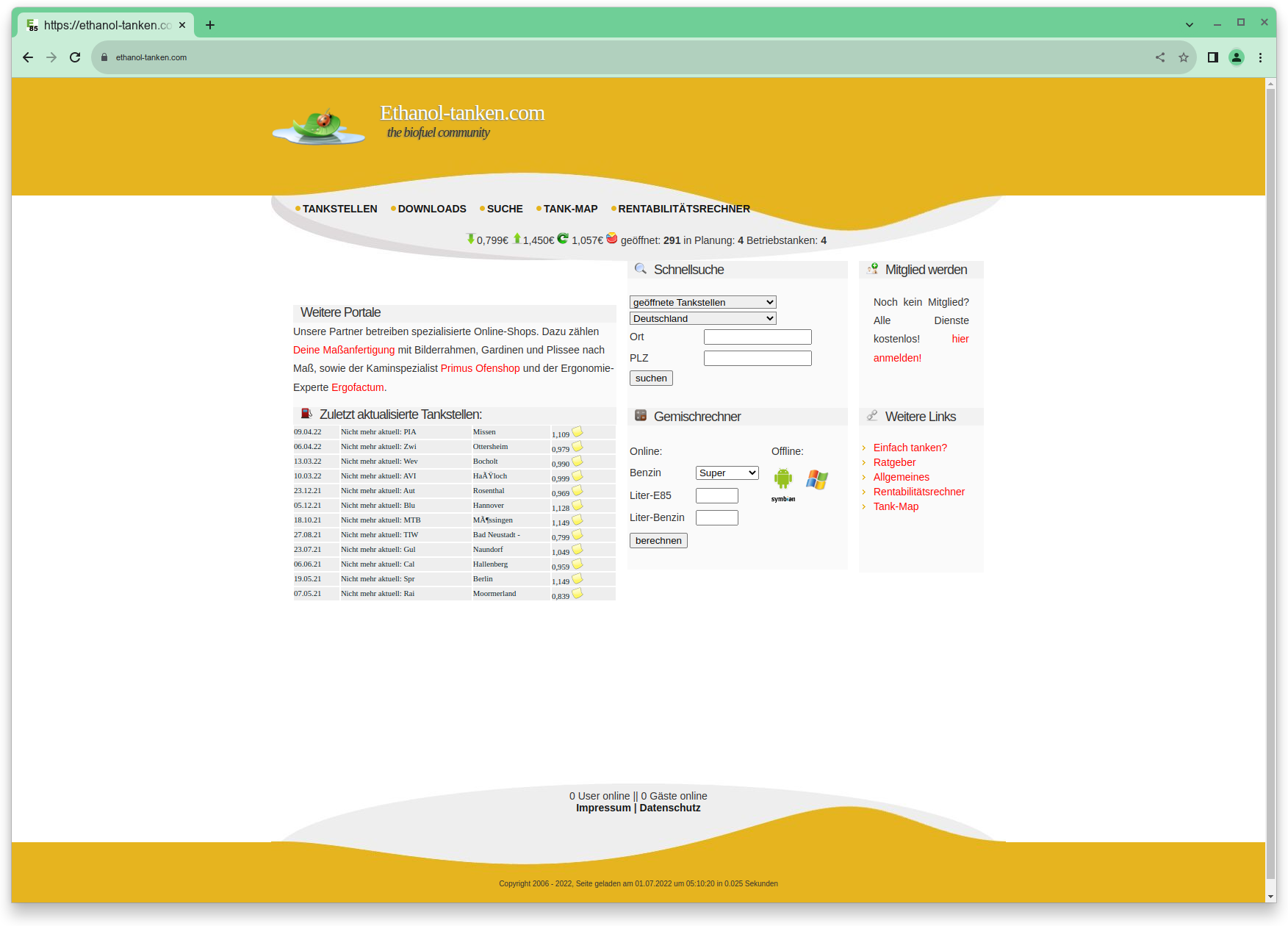This screenshot has width=1288, height=926.
Task: Open the Benzin type 'Super' dropdown
Action: pyautogui.click(x=727, y=473)
